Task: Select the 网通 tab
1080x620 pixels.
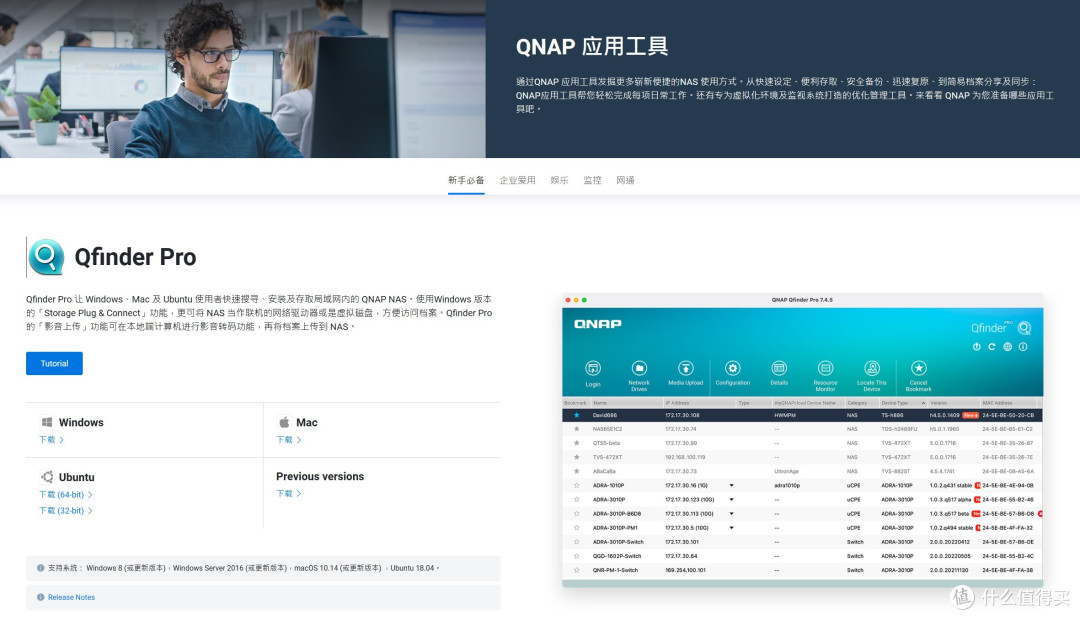Action: (x=625, y=180)
